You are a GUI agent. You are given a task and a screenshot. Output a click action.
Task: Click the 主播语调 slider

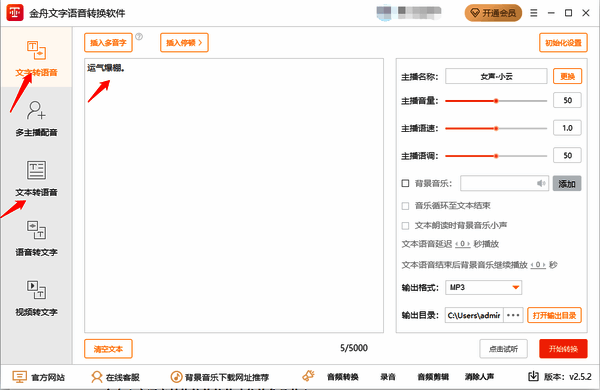point(496,156)
